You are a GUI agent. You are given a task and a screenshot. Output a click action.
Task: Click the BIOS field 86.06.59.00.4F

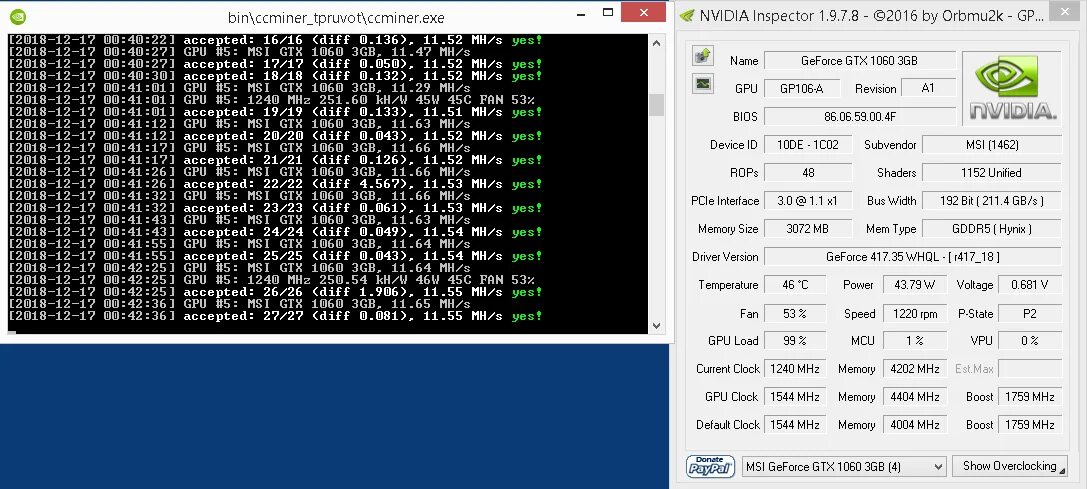coord(860,117)
